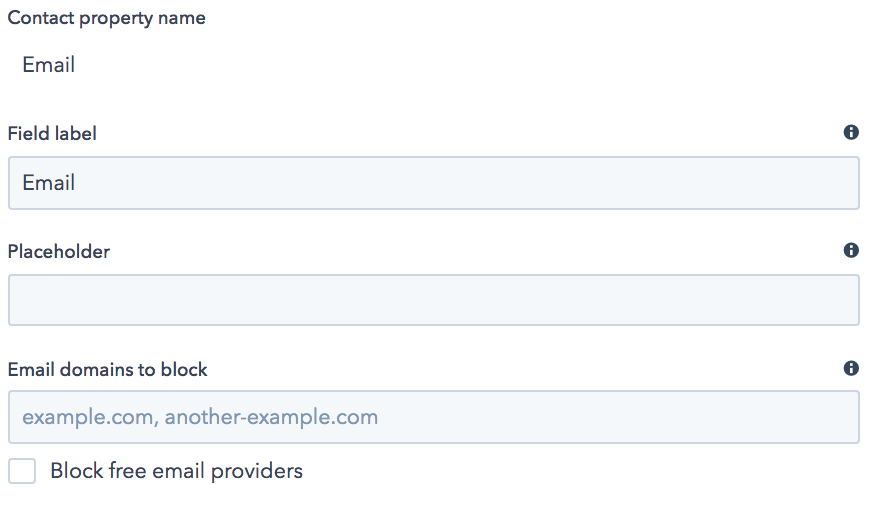Click the "Placeholder" heading text
The height and width of the screenshot is (516, 890).
59,251
